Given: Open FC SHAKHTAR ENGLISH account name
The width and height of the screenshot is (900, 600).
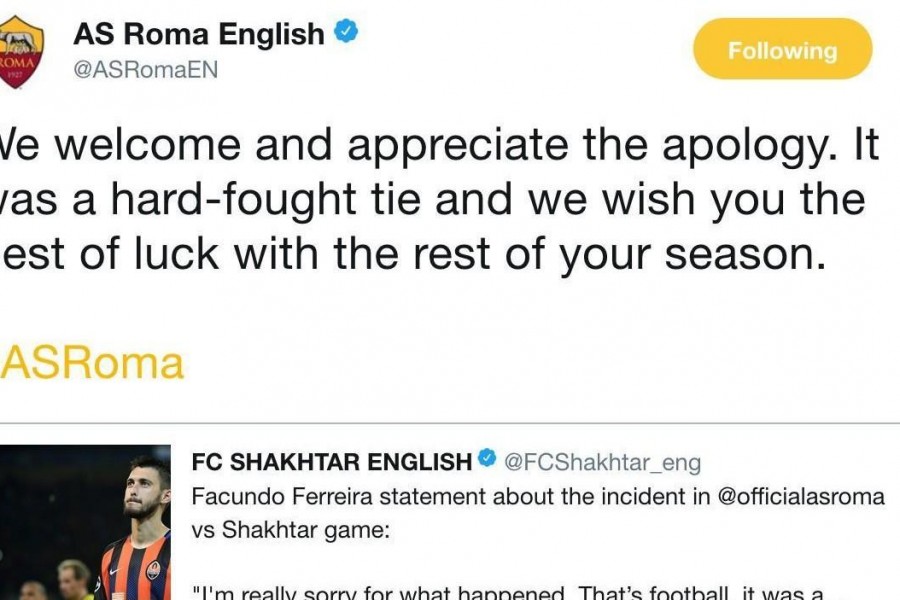Looking at the screenshot, I should click(x=332, y=462).
